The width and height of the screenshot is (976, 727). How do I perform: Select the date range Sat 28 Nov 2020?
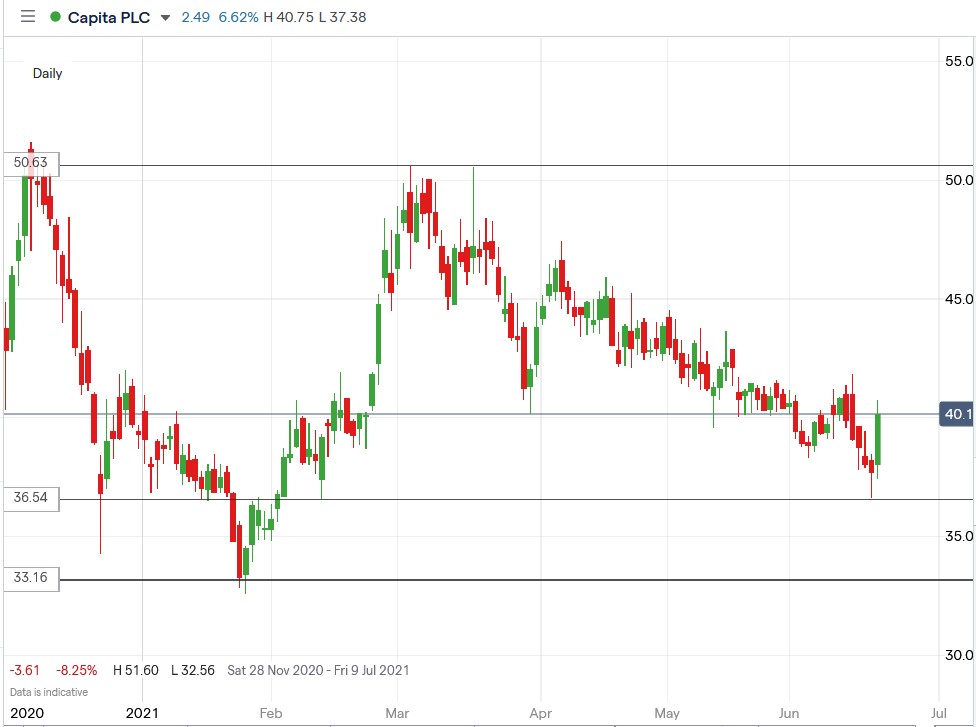tap(276, 671)
